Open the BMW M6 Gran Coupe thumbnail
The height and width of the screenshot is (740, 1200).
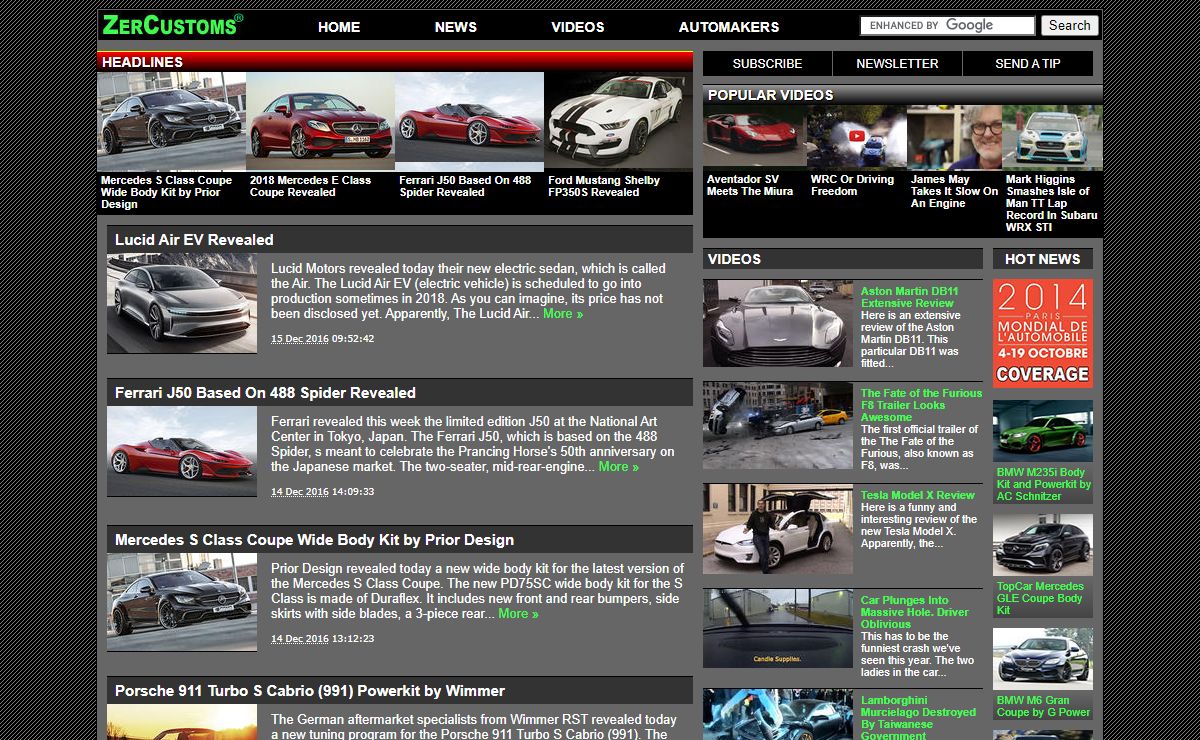point(1043,659)
